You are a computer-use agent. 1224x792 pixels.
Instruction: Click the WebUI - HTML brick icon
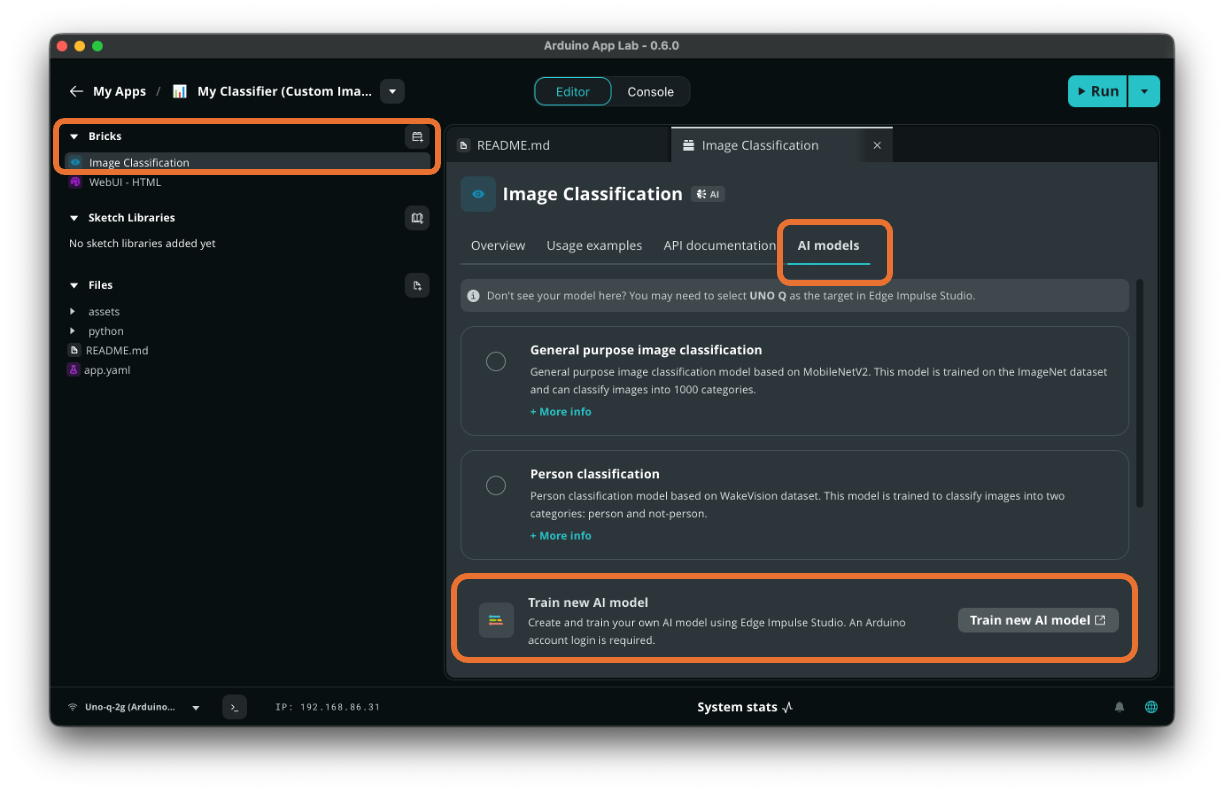(75, 182)
